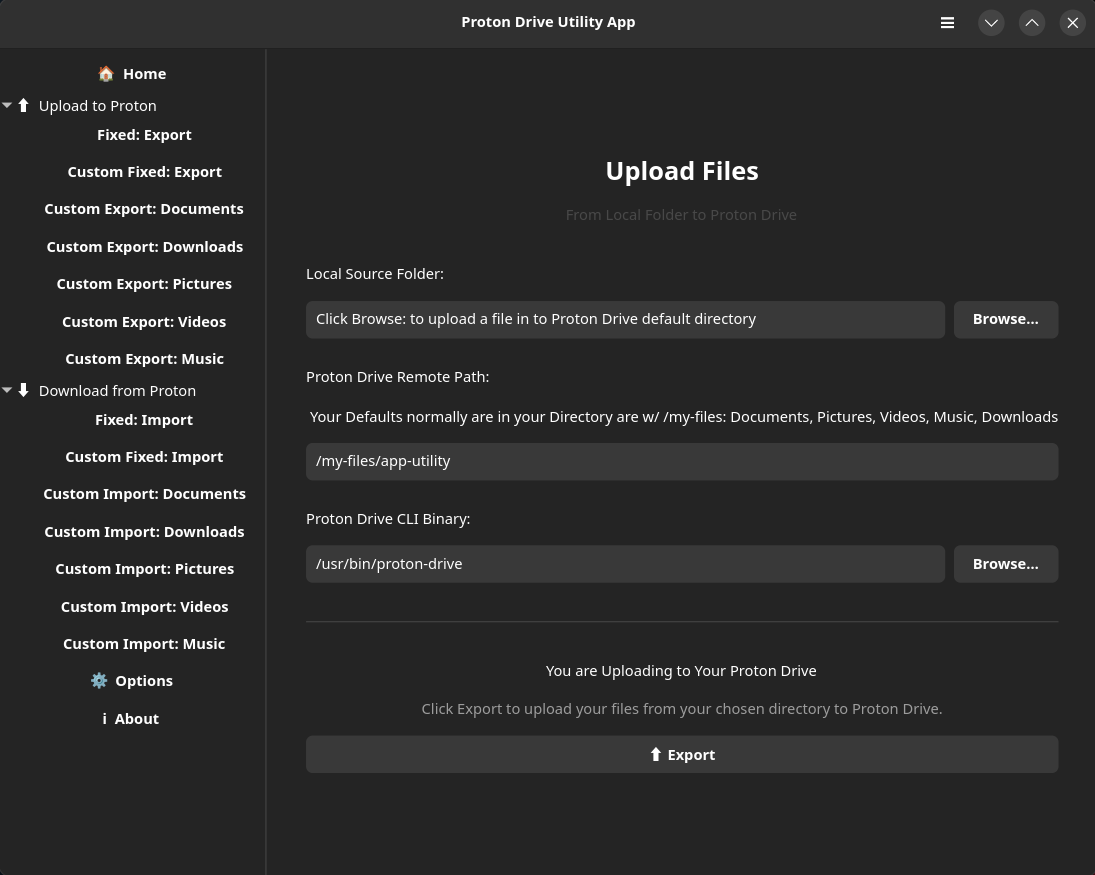
Task: Click the gear icon next to Options
Action: click(x=99, y=680)
